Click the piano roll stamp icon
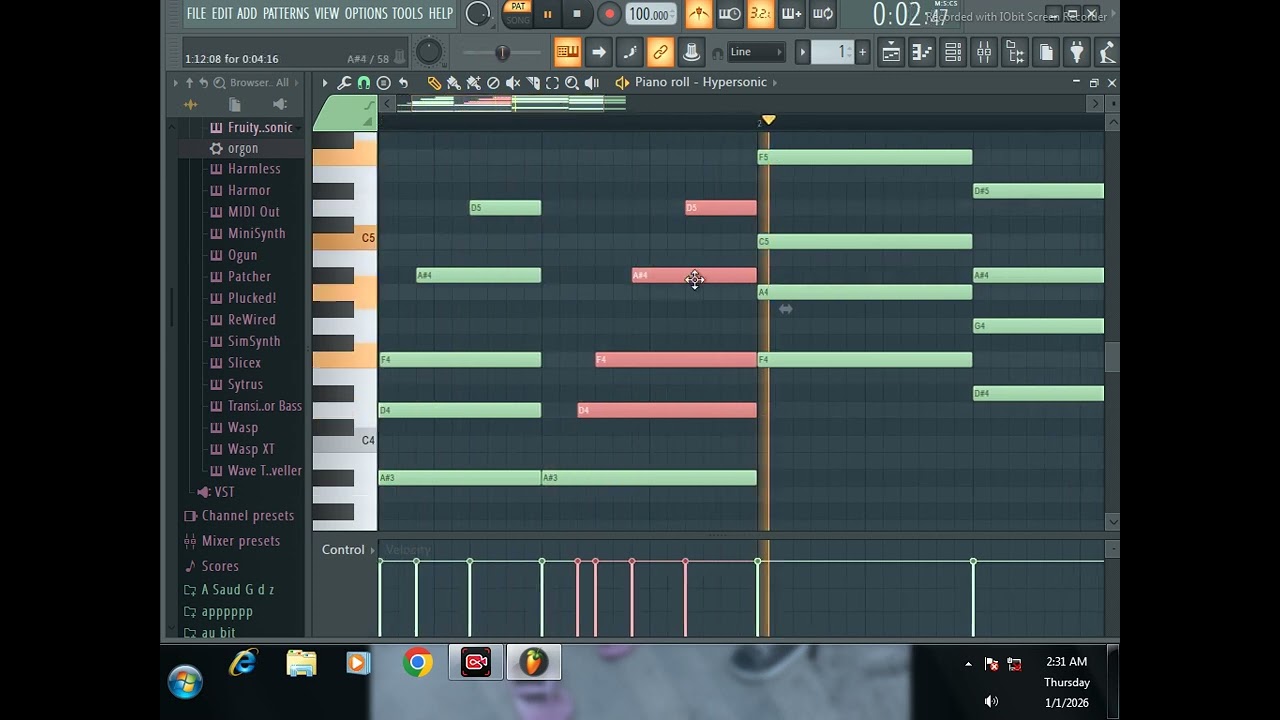The height and width of the screenshot is (720, 1280). [383, 83]
